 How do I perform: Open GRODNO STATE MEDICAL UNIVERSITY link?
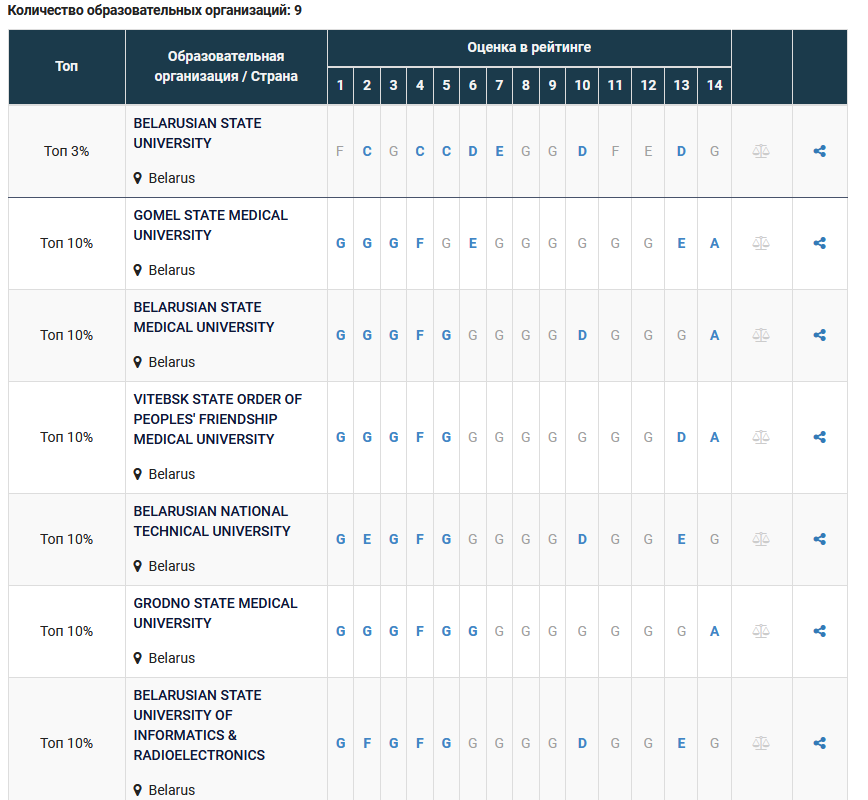click(x=215, y=613)
